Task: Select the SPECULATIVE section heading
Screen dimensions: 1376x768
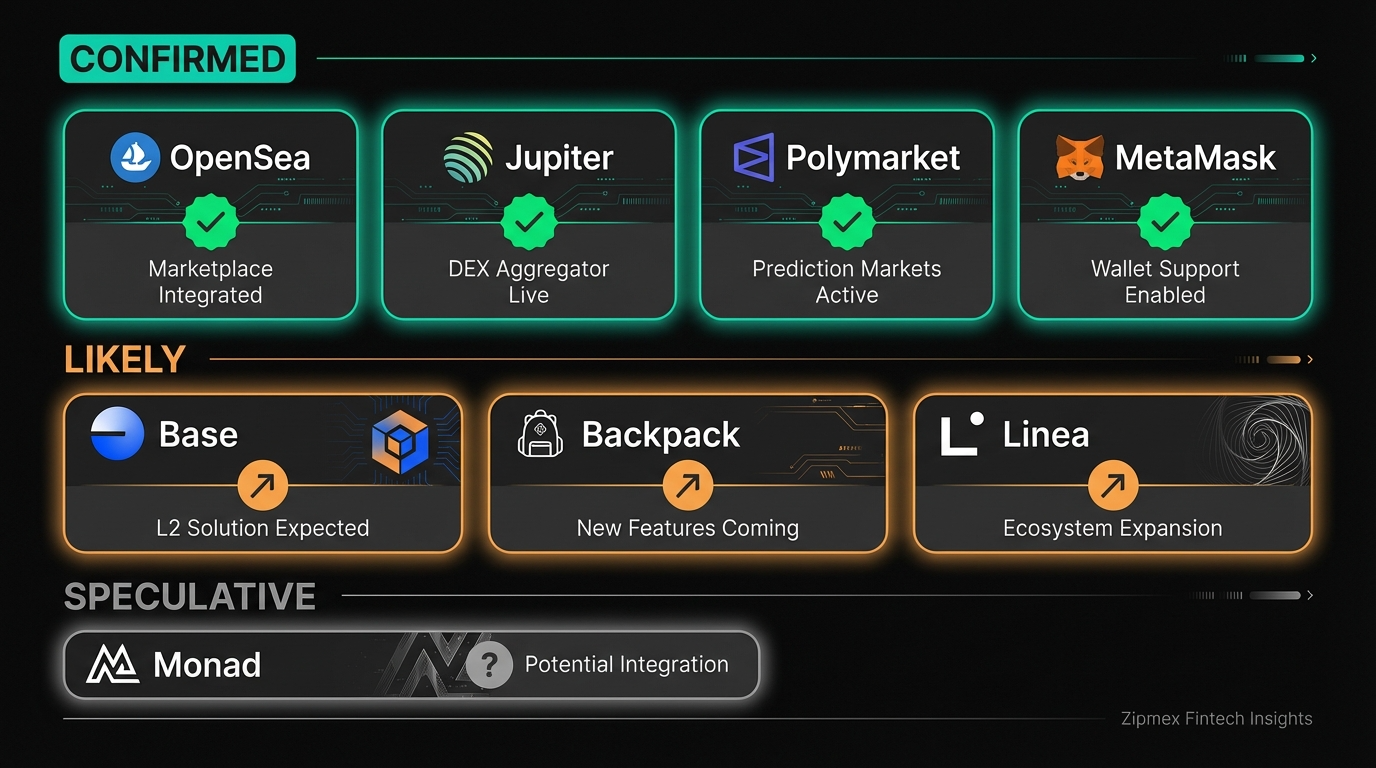Action: [190, 596]
